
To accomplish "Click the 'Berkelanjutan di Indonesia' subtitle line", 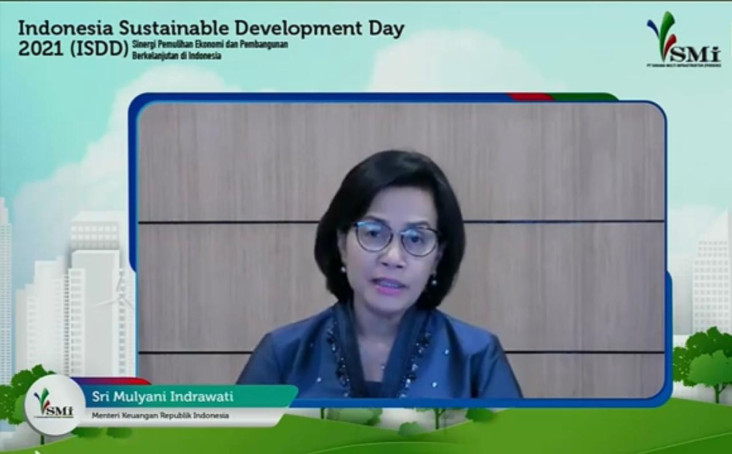I will [x=176, y=56].
